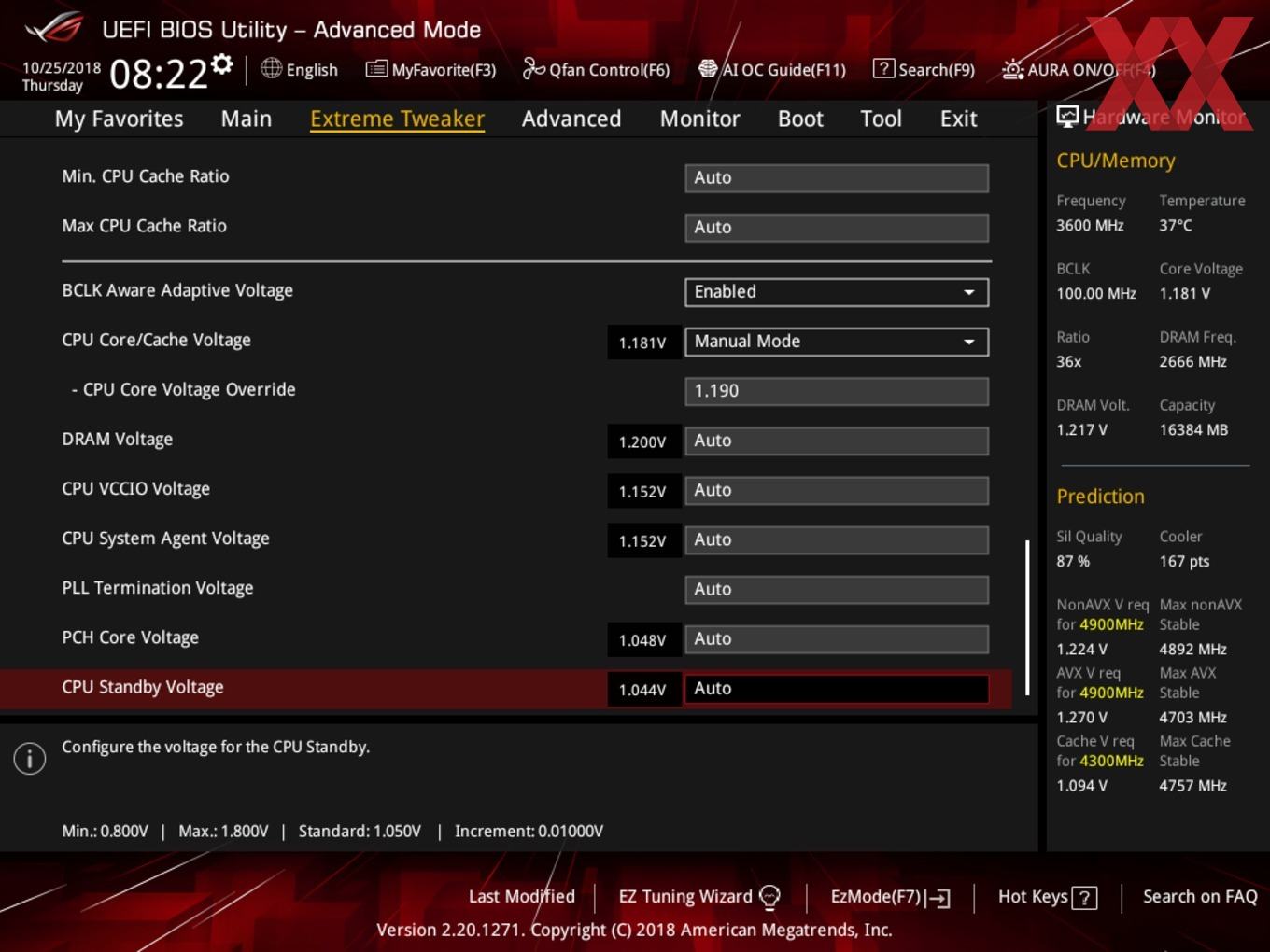The width and height of the screenshot is (1270, 952).
Task: Open the My Favorites tab
Action: pyautogui.click(x=119, y=119)
